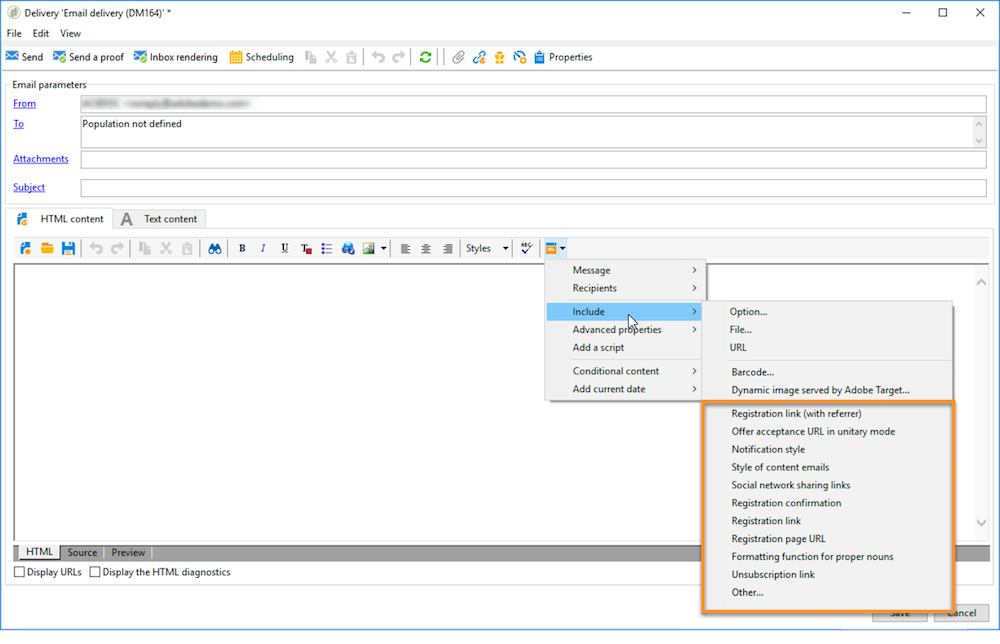1000x644 pixels.
Task: Expand the Add current date submenu
Action: click(625, 389)
